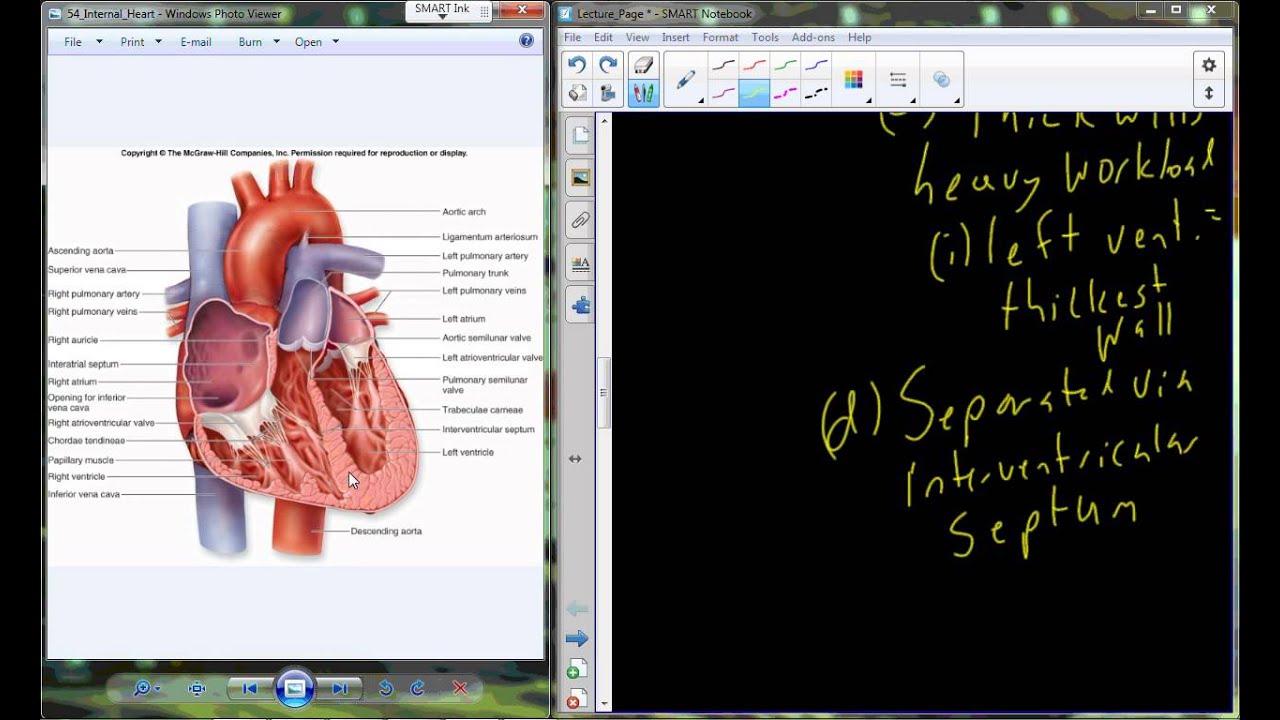1280x720 pixels.
Task: Click the scroll down arrow beside the side tabs
Action: [603, 704]
